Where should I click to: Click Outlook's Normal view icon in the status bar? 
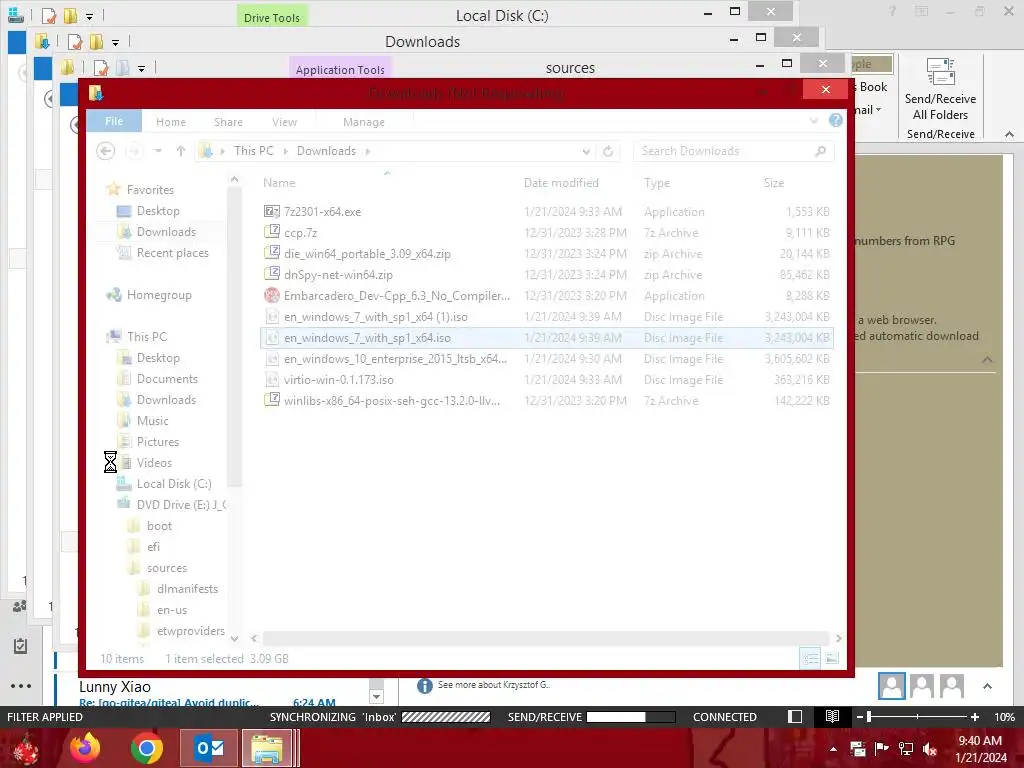pyautogui.click(x=795, y=717)
